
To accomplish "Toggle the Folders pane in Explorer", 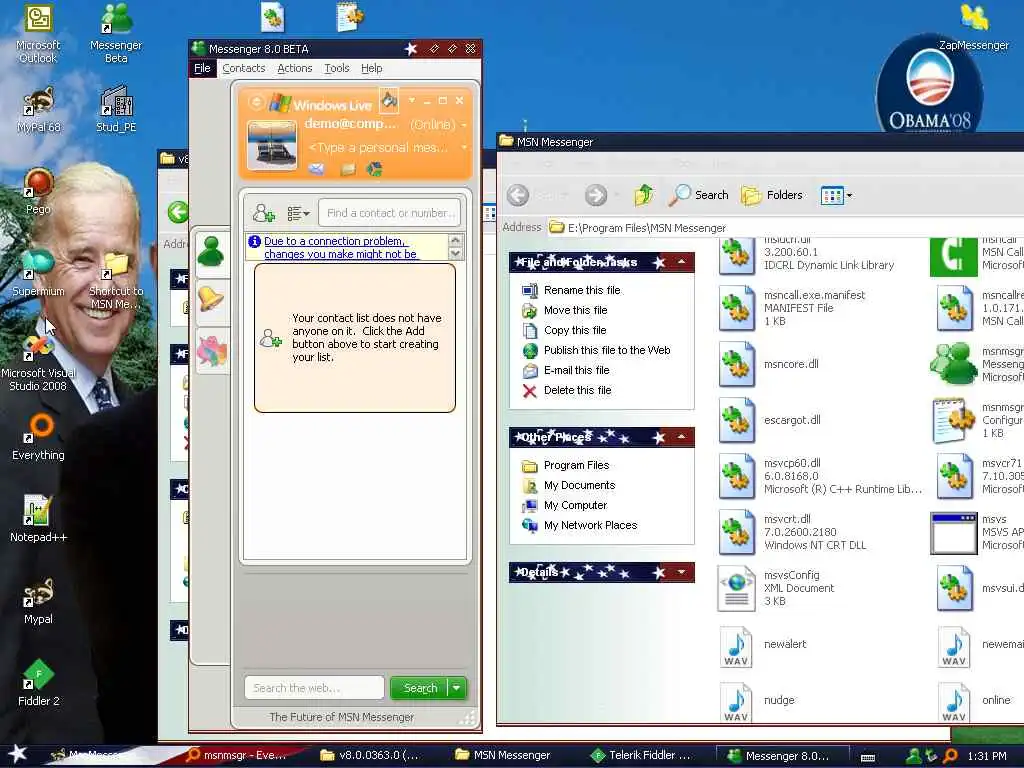I will pos(772,195).
